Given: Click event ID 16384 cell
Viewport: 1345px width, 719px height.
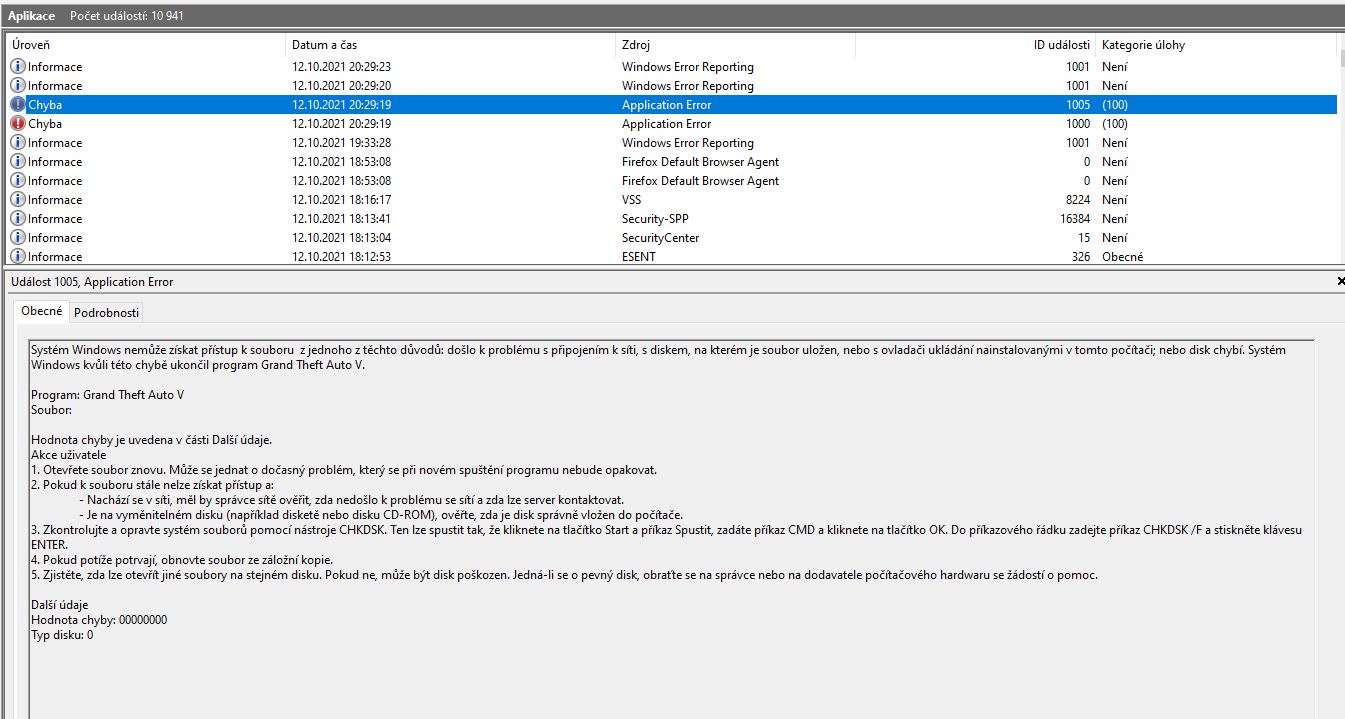Looking at the screenshot, I should coord(1073,219).
